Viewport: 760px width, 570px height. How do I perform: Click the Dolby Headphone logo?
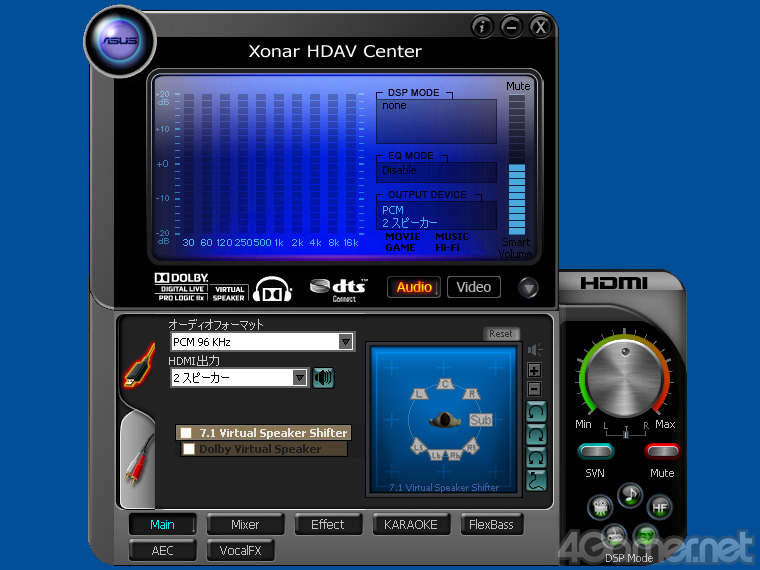272,289
